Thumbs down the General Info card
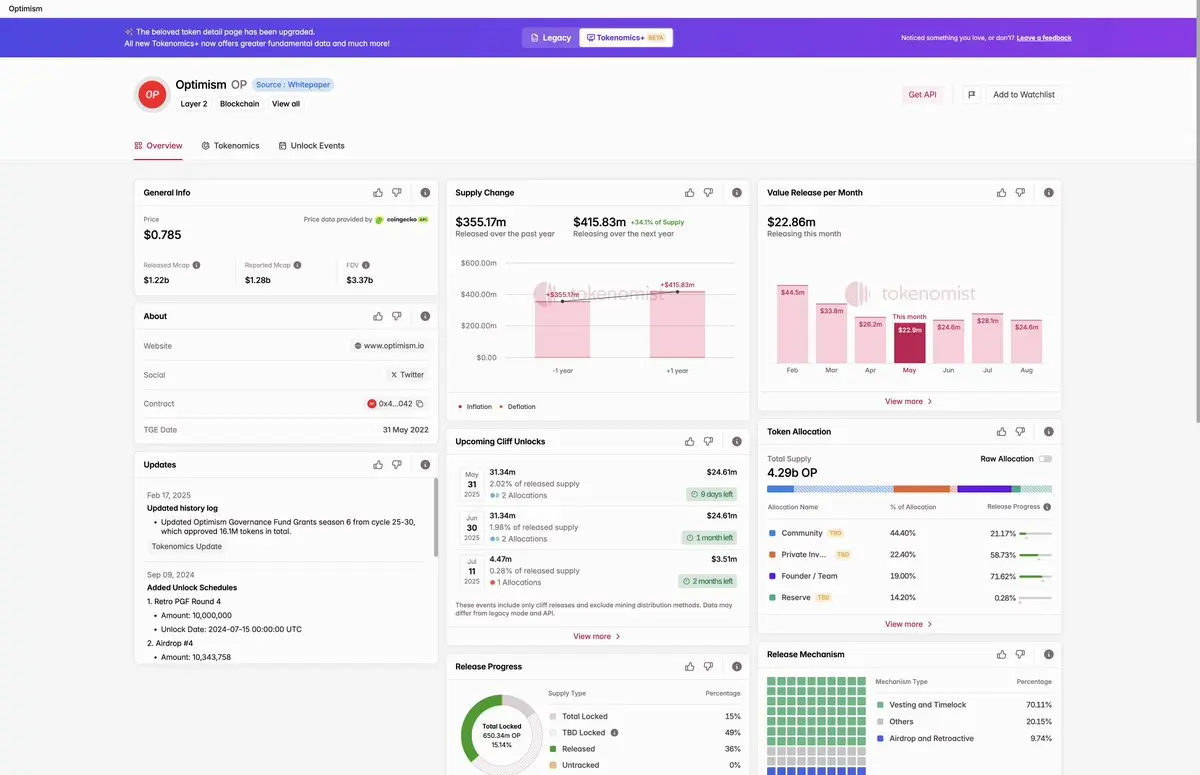Image resolution: width=1200 pixels, height=775 pixels. pyautogui.click(x=397, y=193)
